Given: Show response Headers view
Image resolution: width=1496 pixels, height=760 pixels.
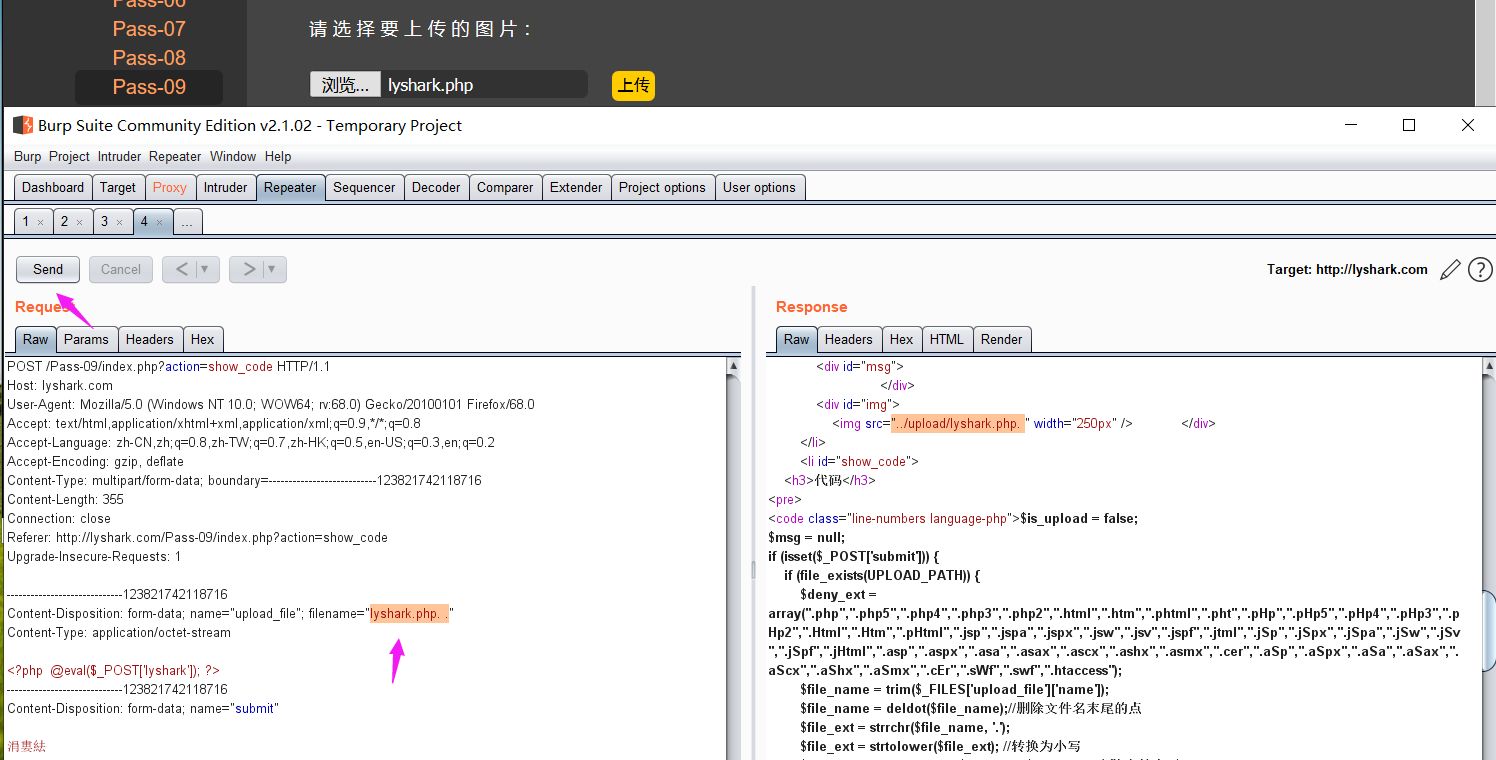Looking at the screenshot, I should [849, 339].
